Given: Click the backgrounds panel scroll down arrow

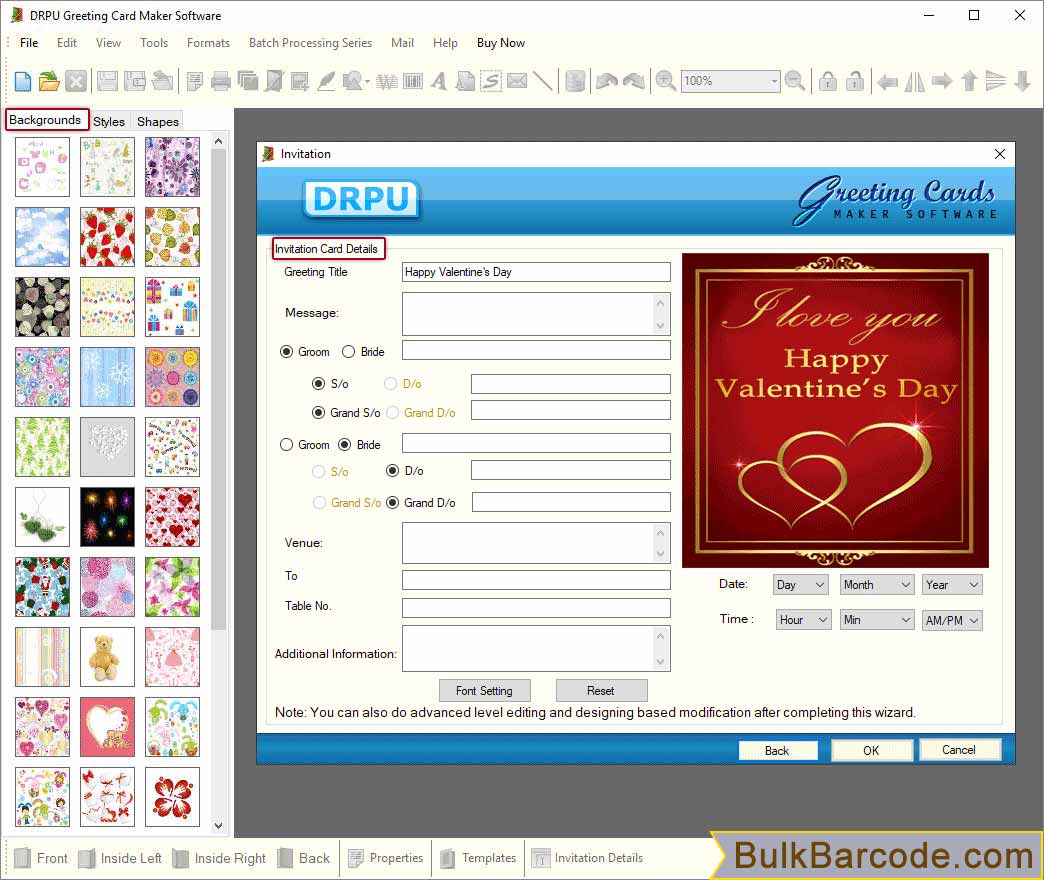Looking at the screenshot, I should point(218,826).
